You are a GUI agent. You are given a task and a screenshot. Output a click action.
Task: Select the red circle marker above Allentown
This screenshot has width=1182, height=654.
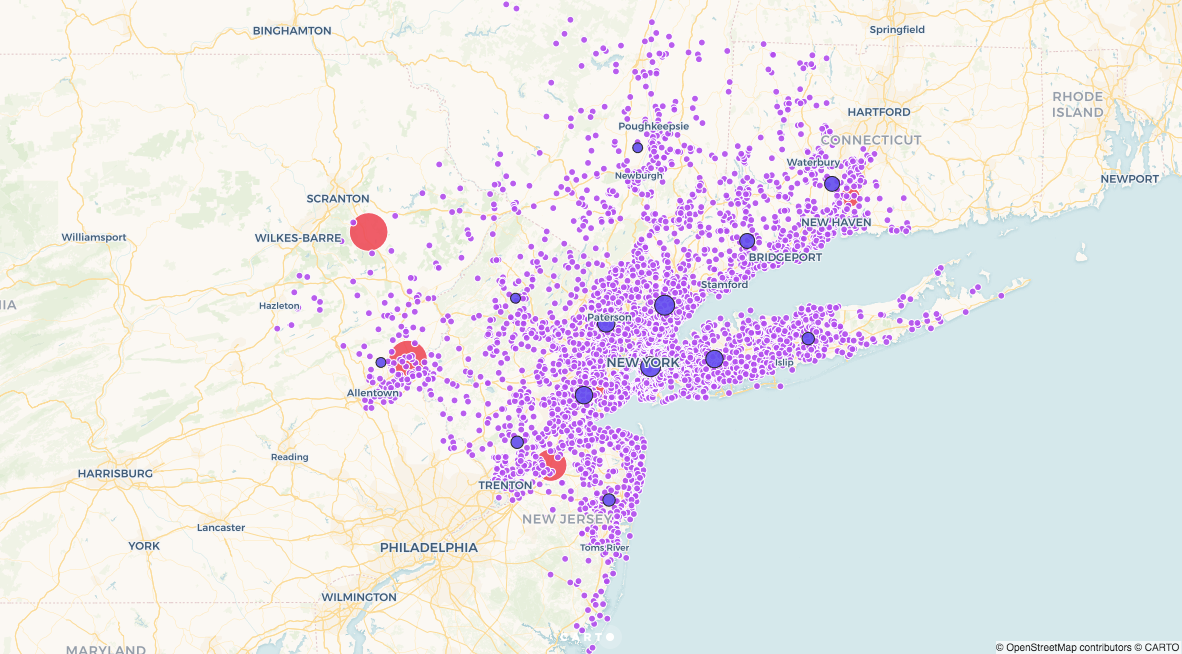(408, 359)
